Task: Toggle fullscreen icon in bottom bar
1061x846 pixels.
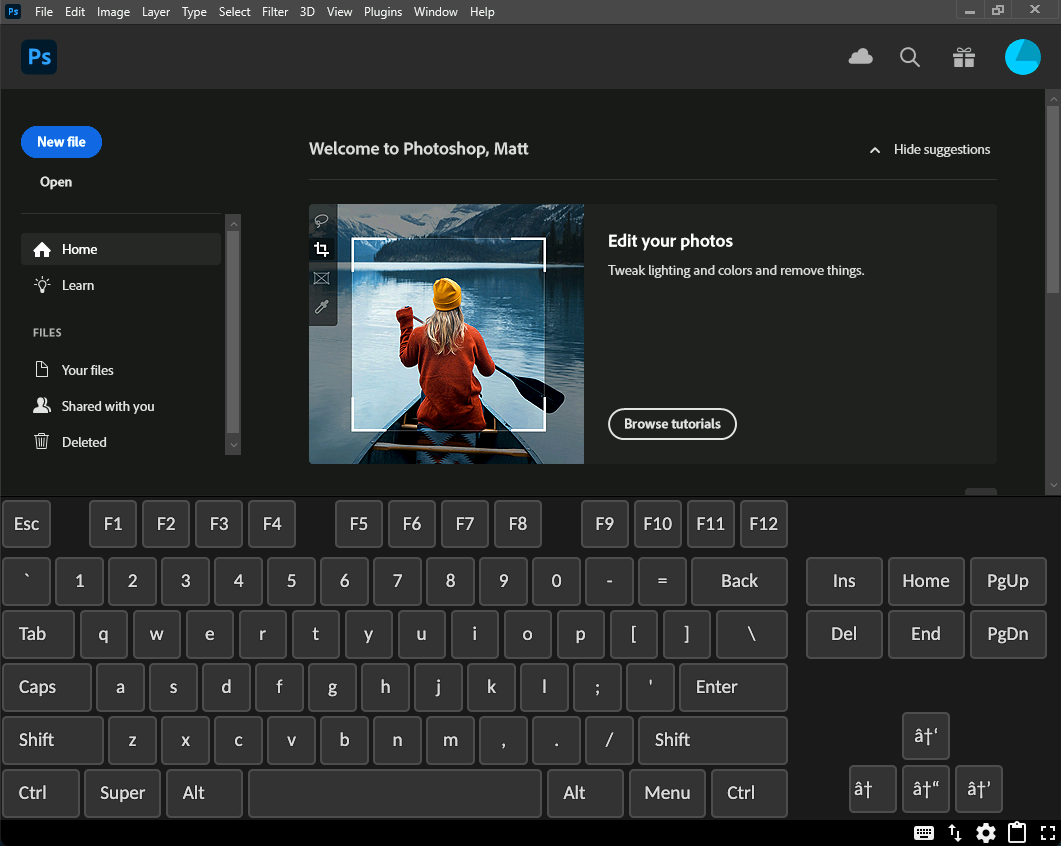Action: (1048, 833)
